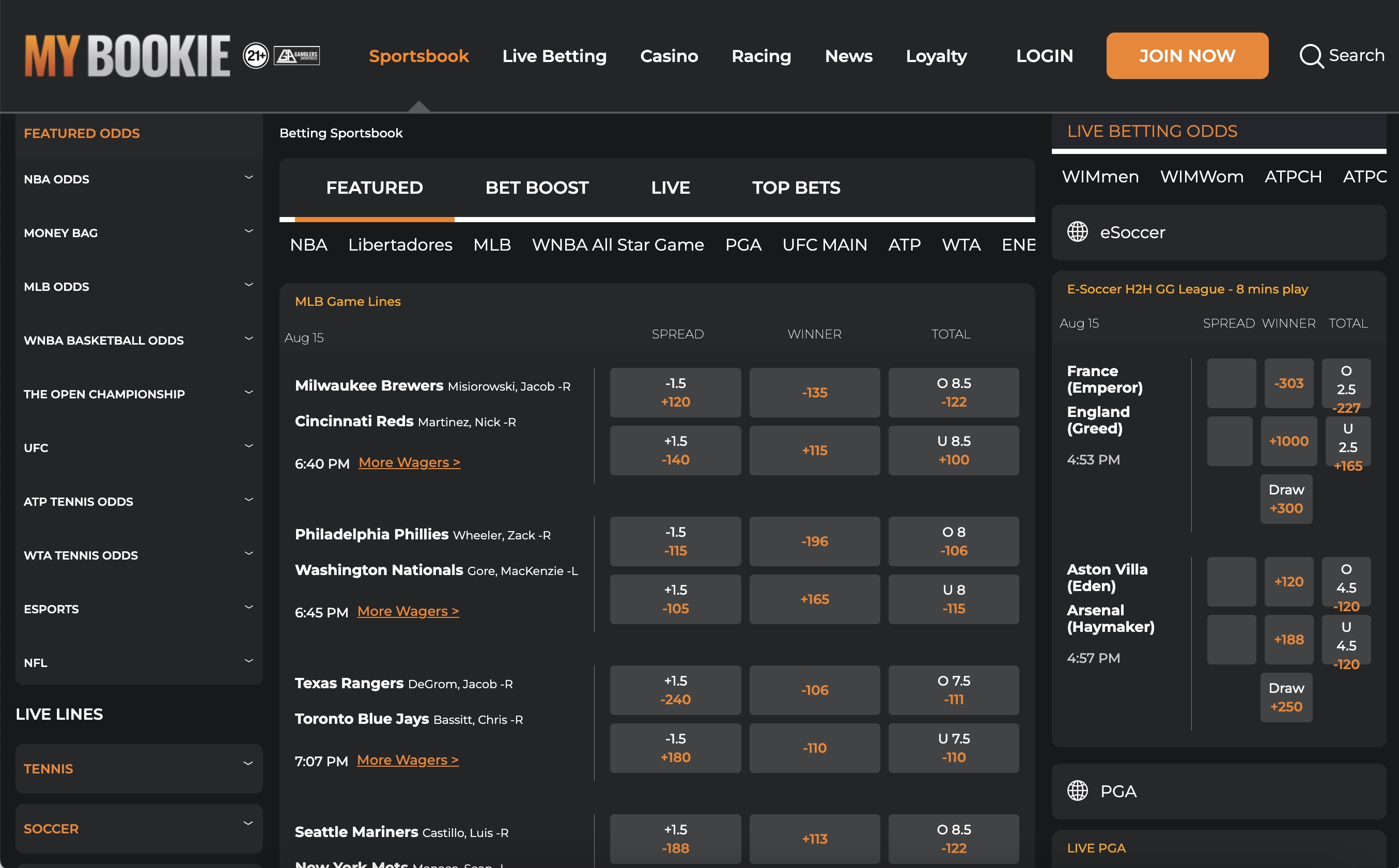Click the eSoccer globe icon

[x=1077, y=232]
